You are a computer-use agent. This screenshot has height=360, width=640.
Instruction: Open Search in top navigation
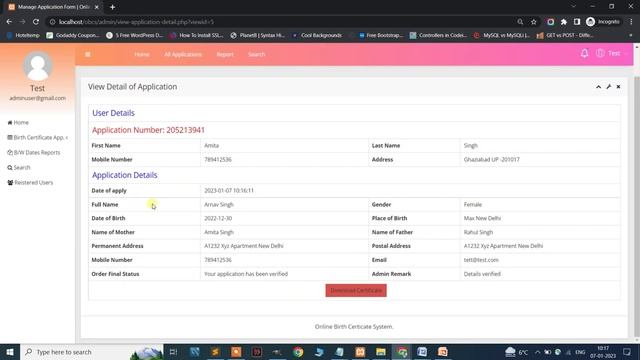click(256, 54)
